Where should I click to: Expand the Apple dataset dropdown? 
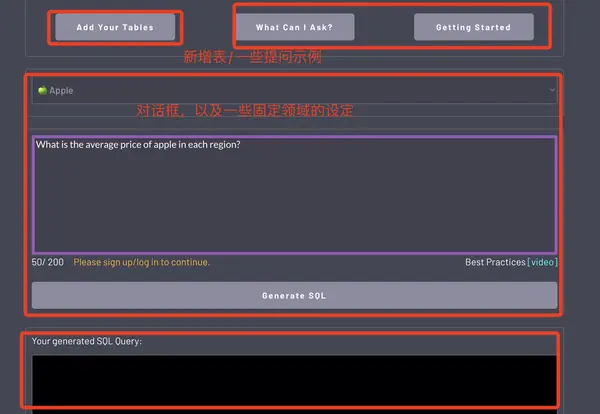(x=294, y=91)
